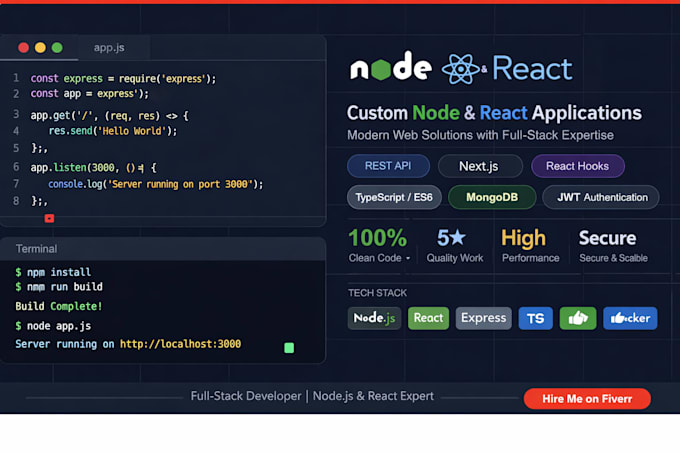The height and width of the screenshot is (453, 680).
Task: Click the blue Docker thumbs-up badge
Action: tap(630, 319)
